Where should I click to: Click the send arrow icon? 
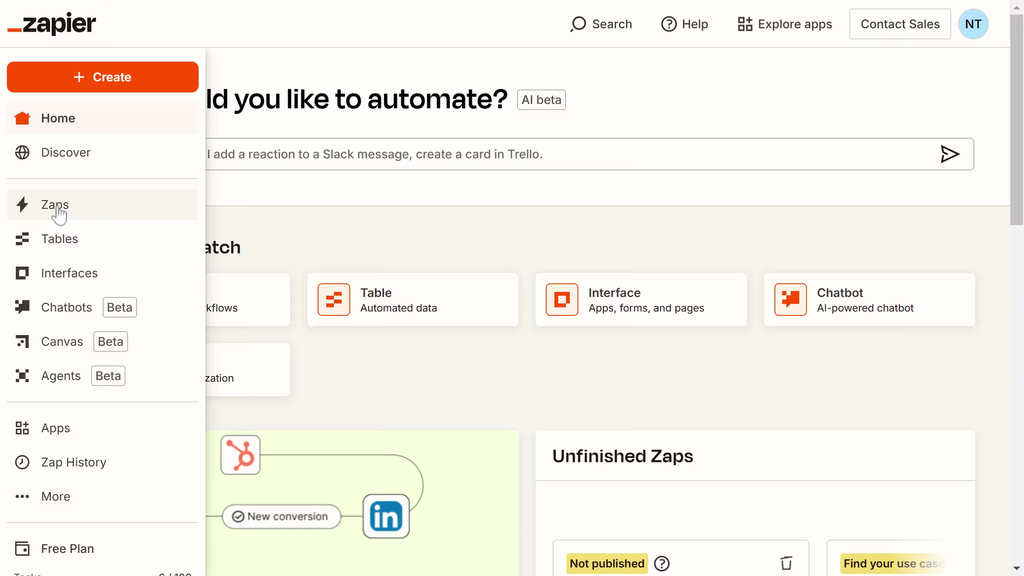pos(949,154)
